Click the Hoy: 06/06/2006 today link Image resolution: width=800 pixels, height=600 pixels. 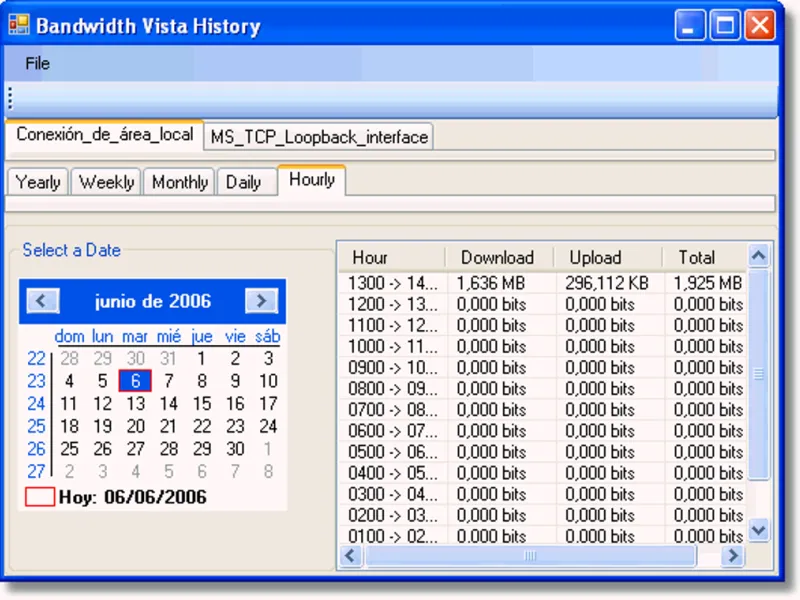(133, 497)
